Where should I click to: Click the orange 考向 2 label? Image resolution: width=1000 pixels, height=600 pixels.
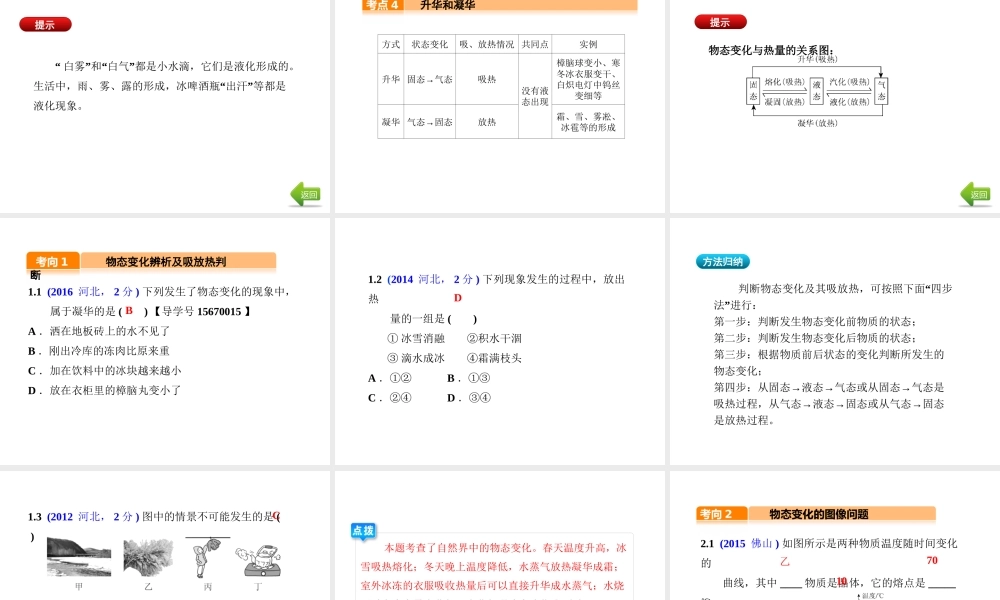[722, 514]
